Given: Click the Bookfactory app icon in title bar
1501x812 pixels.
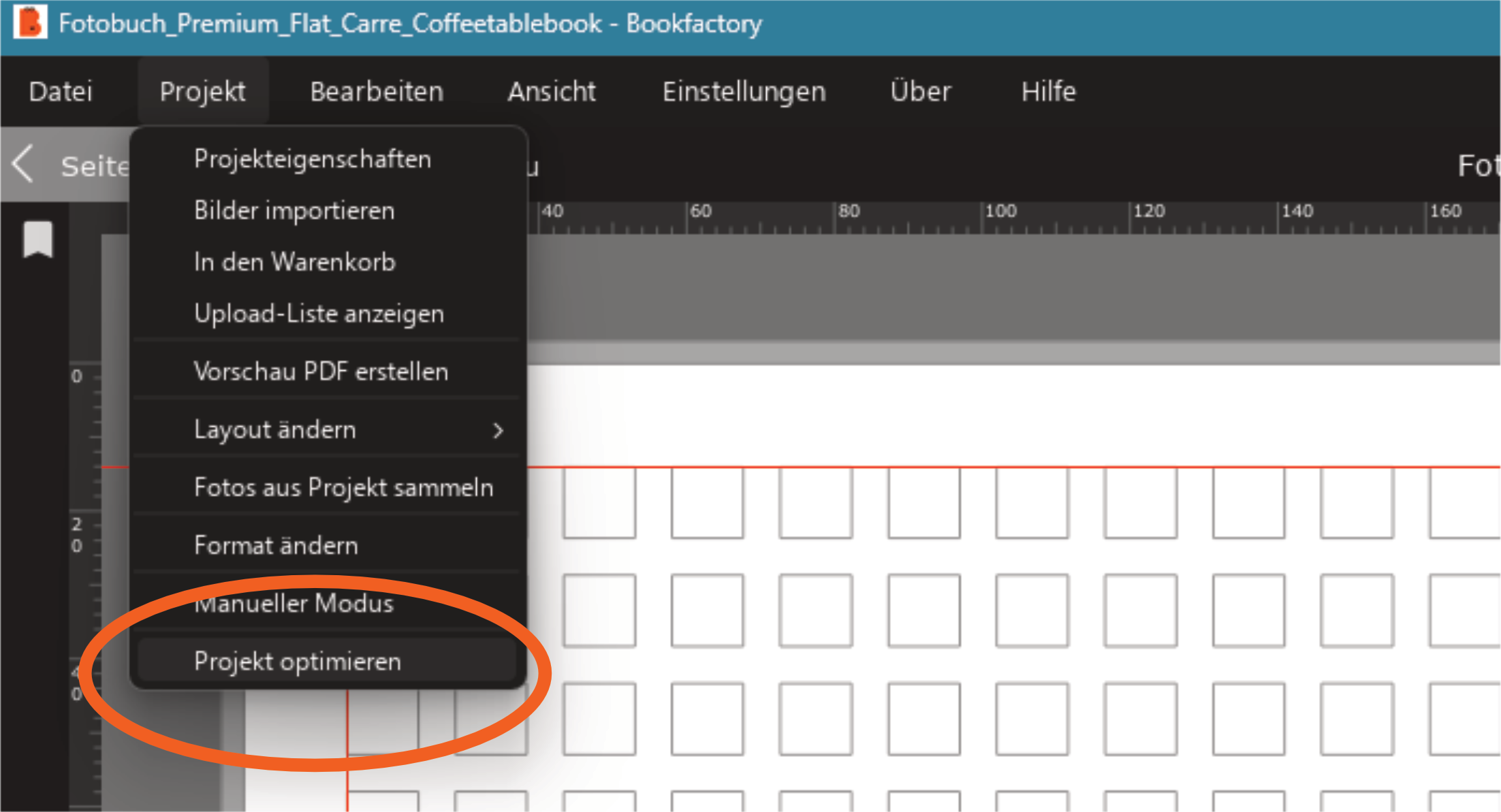Looking at the screenshot, I should coord(30,22).
